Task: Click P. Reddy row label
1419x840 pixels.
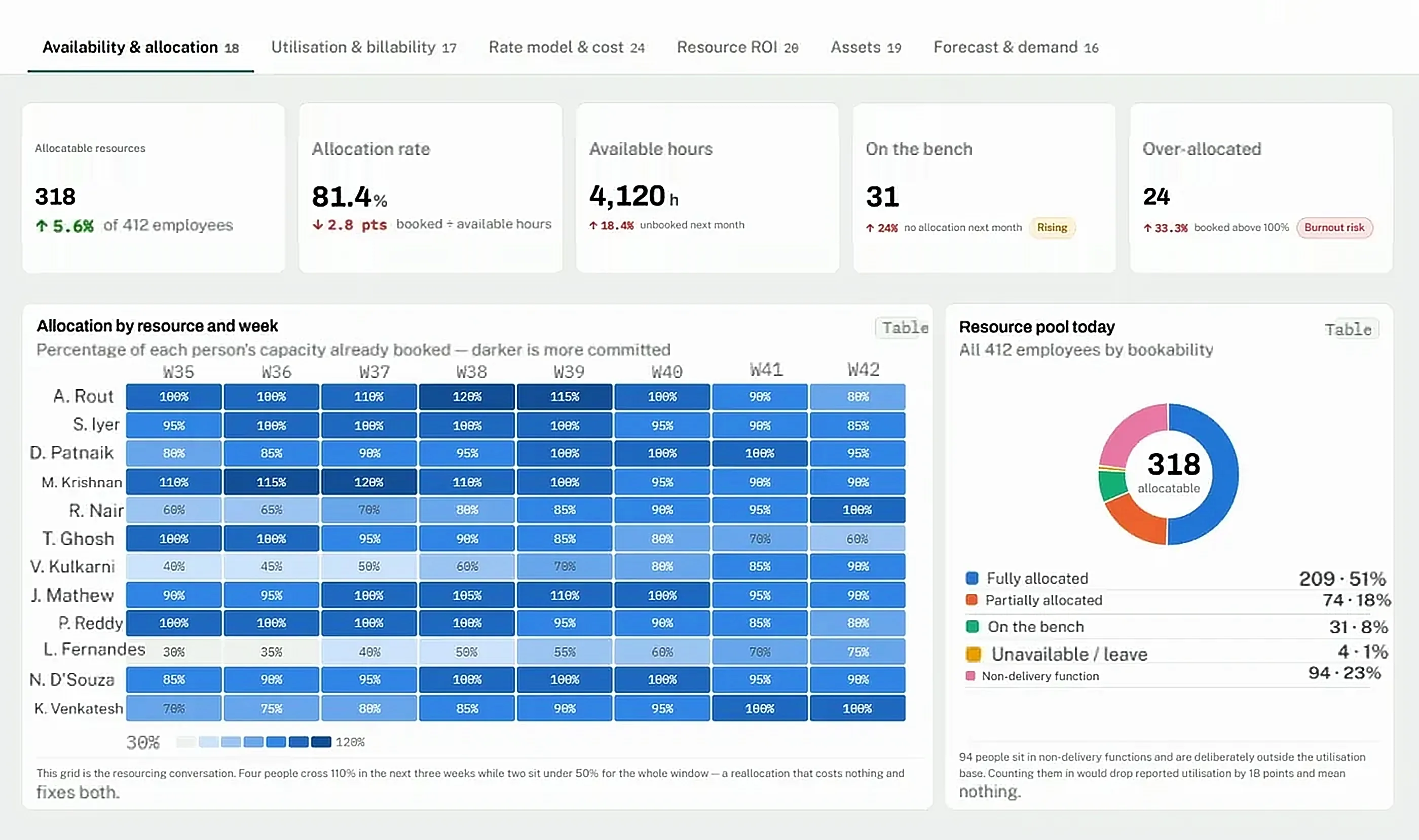Action: pyautogui.click(x=90, y=623)
